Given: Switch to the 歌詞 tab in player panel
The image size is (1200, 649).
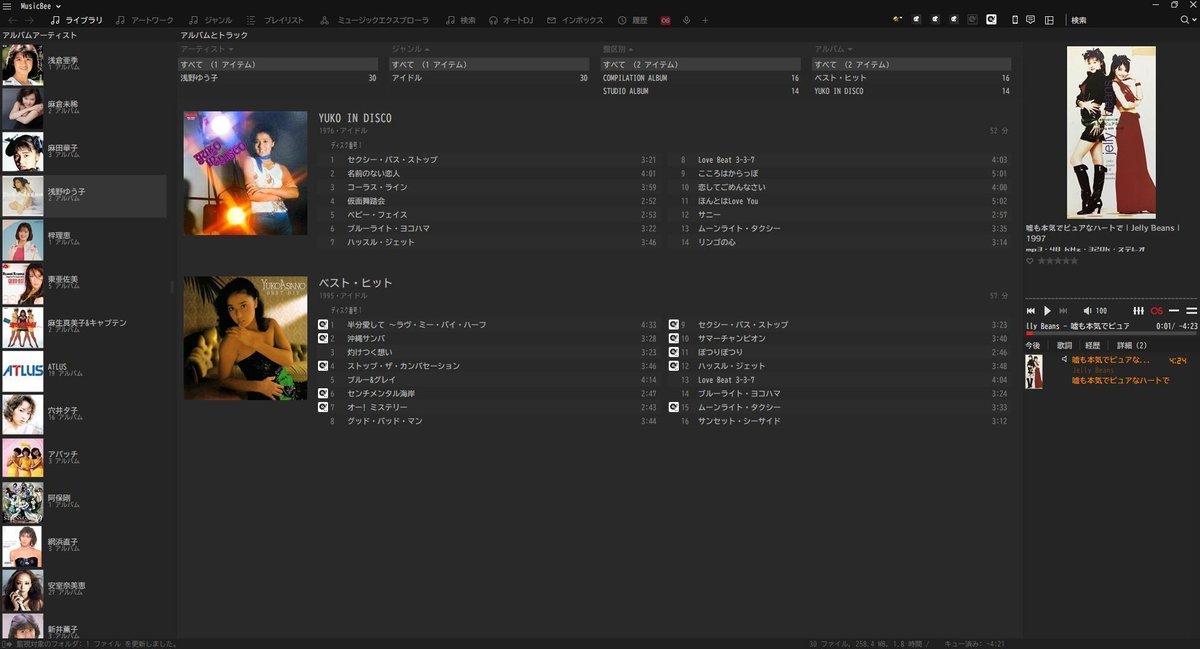Looking at the screenshot, I should [1064, 345].
